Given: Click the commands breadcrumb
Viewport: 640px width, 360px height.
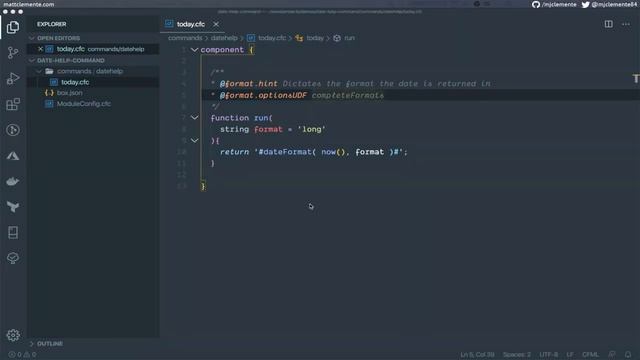Looking at the screenshot, I should pyautogui.click(x=185, y=38).
